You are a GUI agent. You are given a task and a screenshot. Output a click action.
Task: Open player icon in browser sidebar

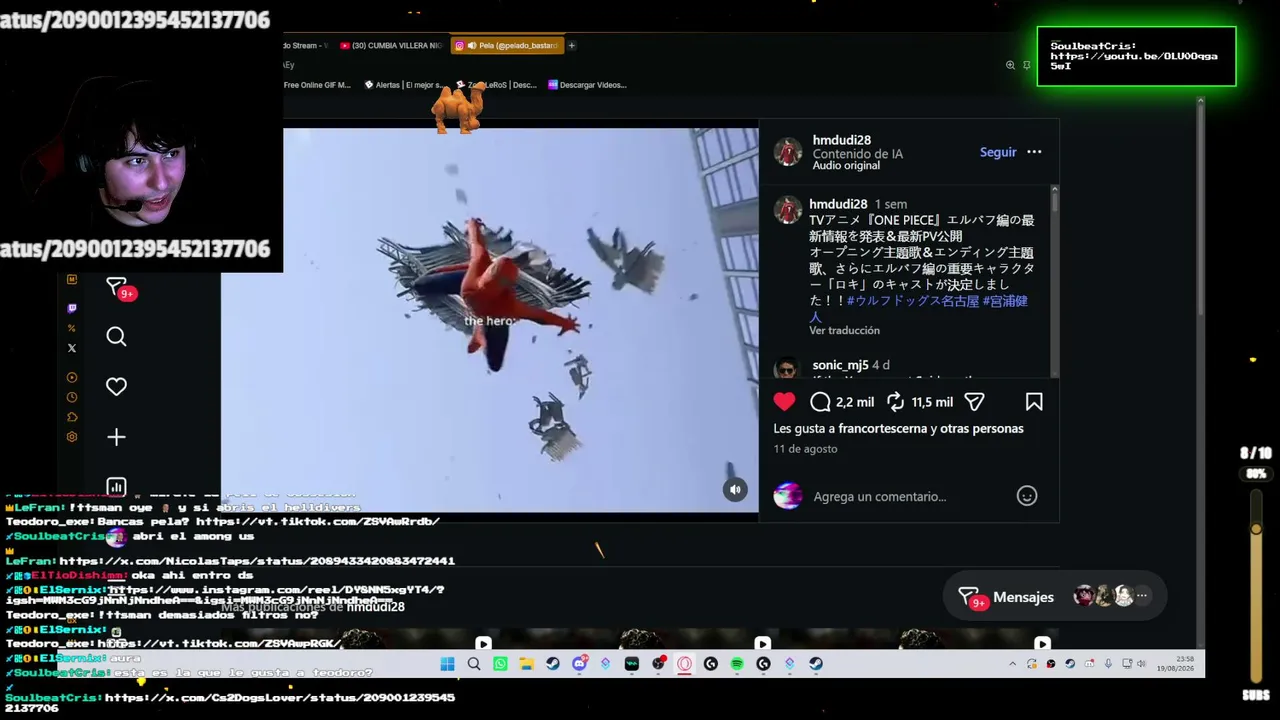[x=71, y=378]
